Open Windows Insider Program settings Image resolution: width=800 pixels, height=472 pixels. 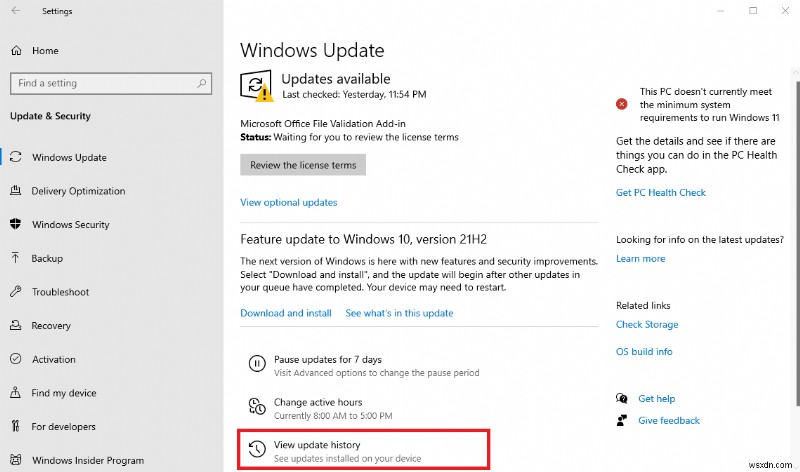(87, 460)
